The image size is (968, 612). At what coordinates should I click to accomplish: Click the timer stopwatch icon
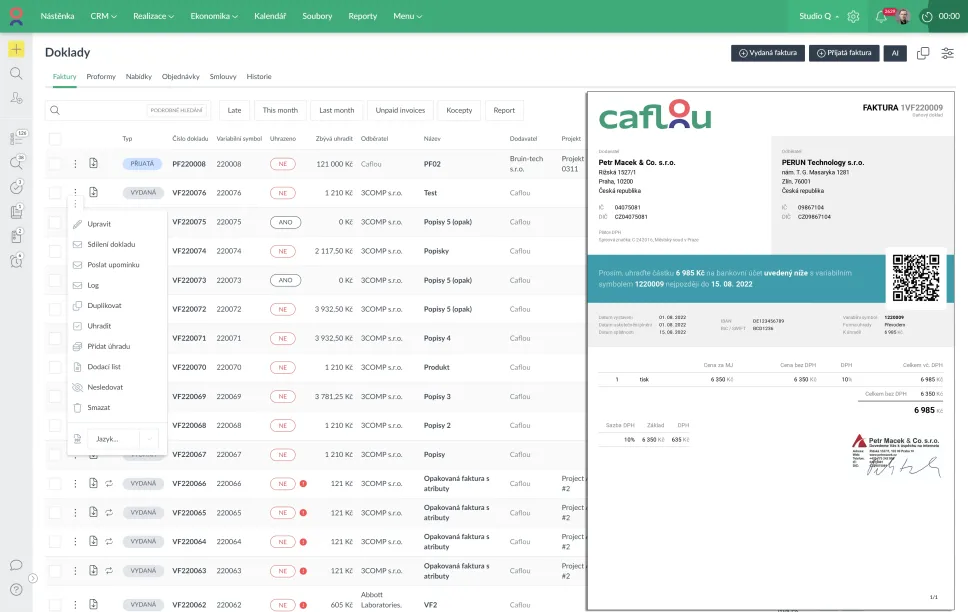tap(927, 16)
